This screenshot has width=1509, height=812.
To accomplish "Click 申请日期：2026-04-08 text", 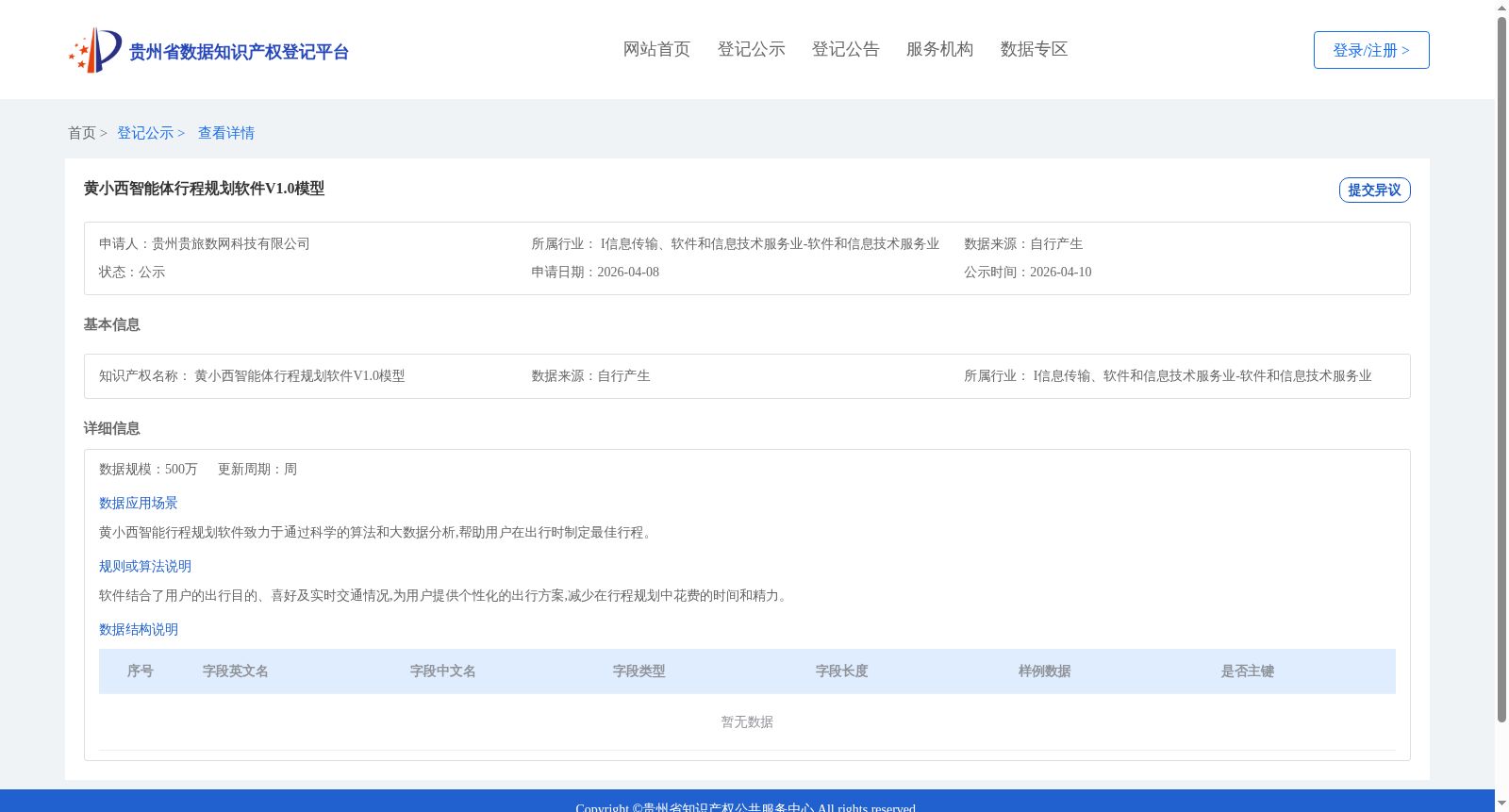I will (595, 272).
